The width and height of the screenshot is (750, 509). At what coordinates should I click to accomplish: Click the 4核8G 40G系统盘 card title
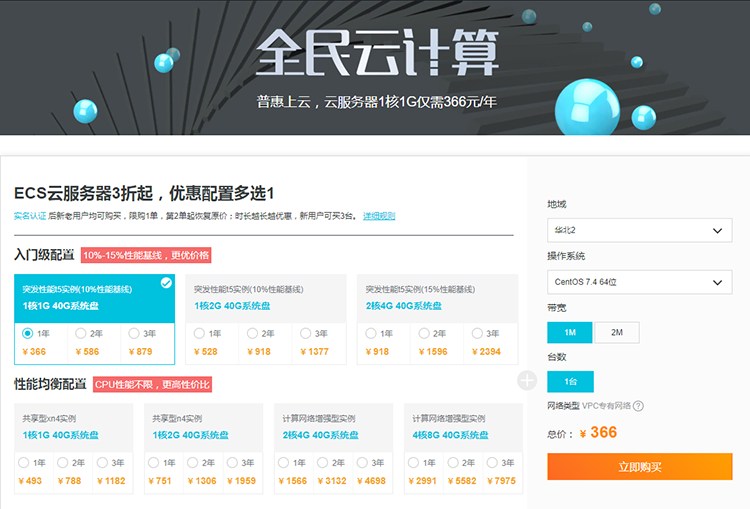pos(450,435)
